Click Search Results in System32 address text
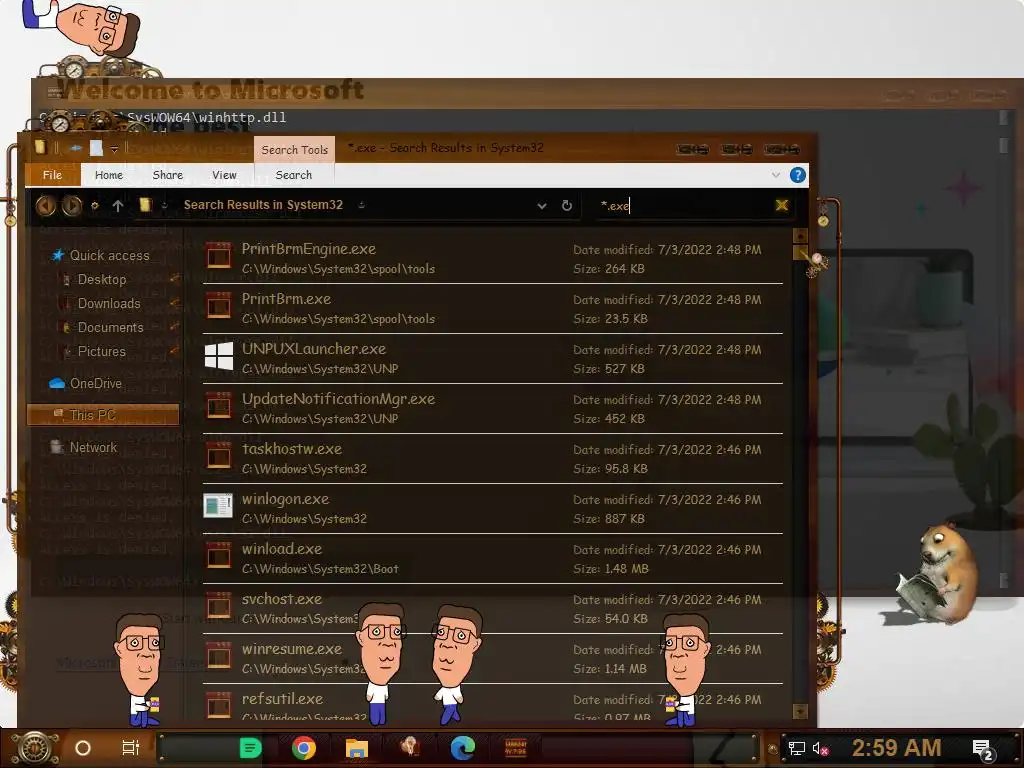The height and width of the screenshot is (768, 1024). pyautogui.click(x=263, y=204)
